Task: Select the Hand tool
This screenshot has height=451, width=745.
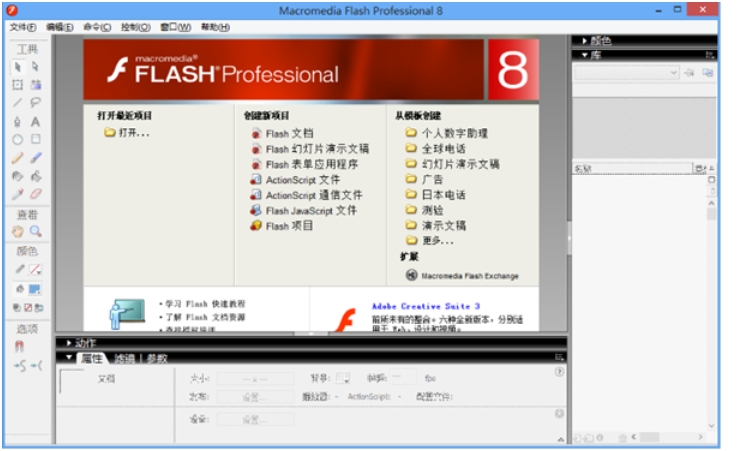Action: [x=18, y=231]
